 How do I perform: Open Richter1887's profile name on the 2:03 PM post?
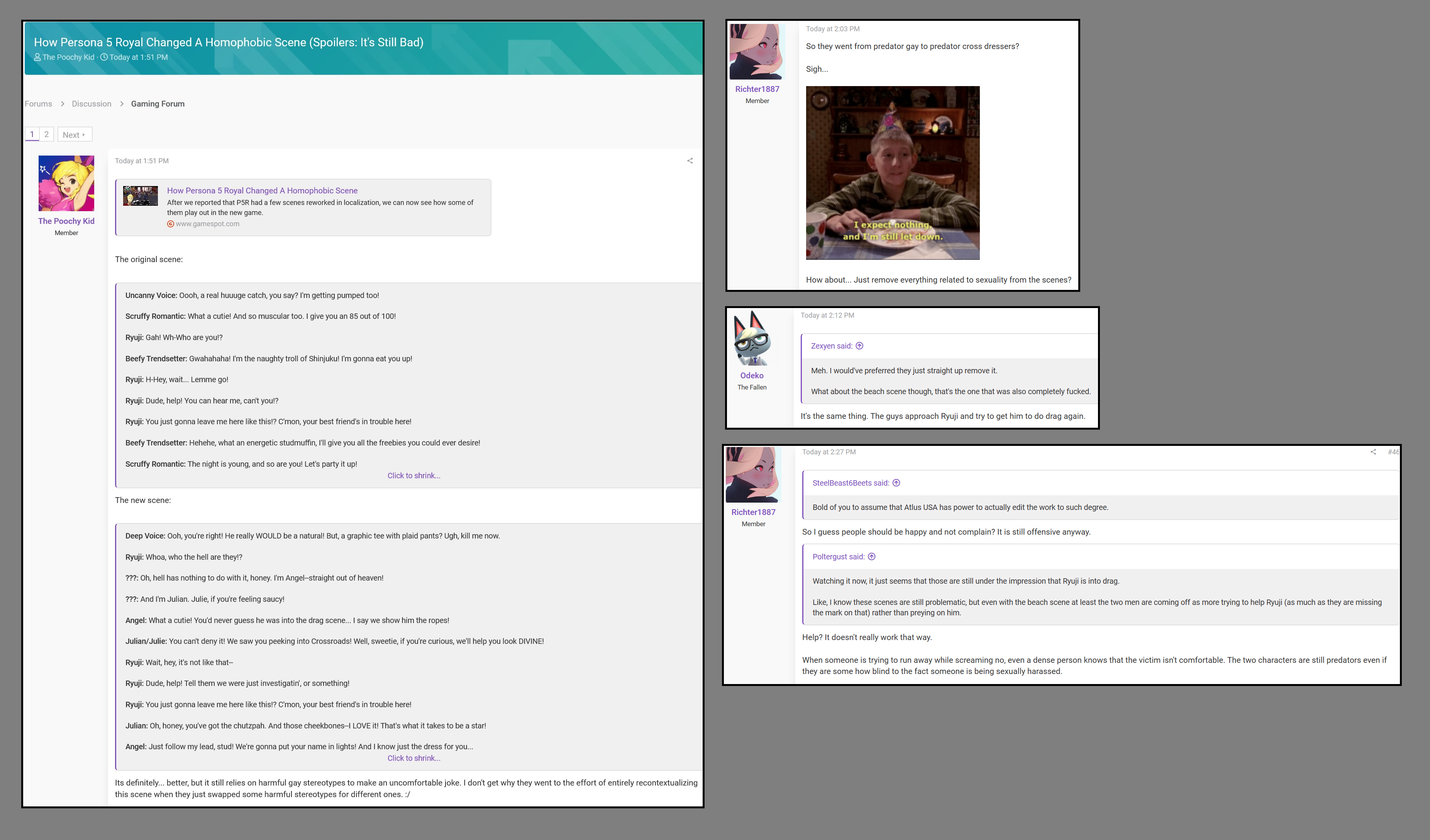click(757, 89)
